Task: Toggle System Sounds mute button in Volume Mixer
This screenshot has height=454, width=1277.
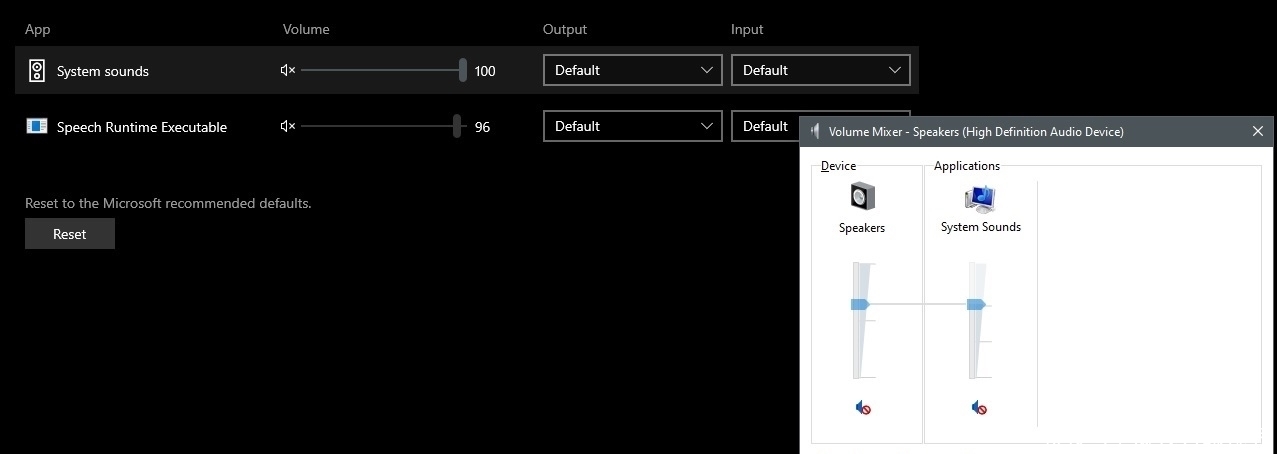Action: [980, 407]
